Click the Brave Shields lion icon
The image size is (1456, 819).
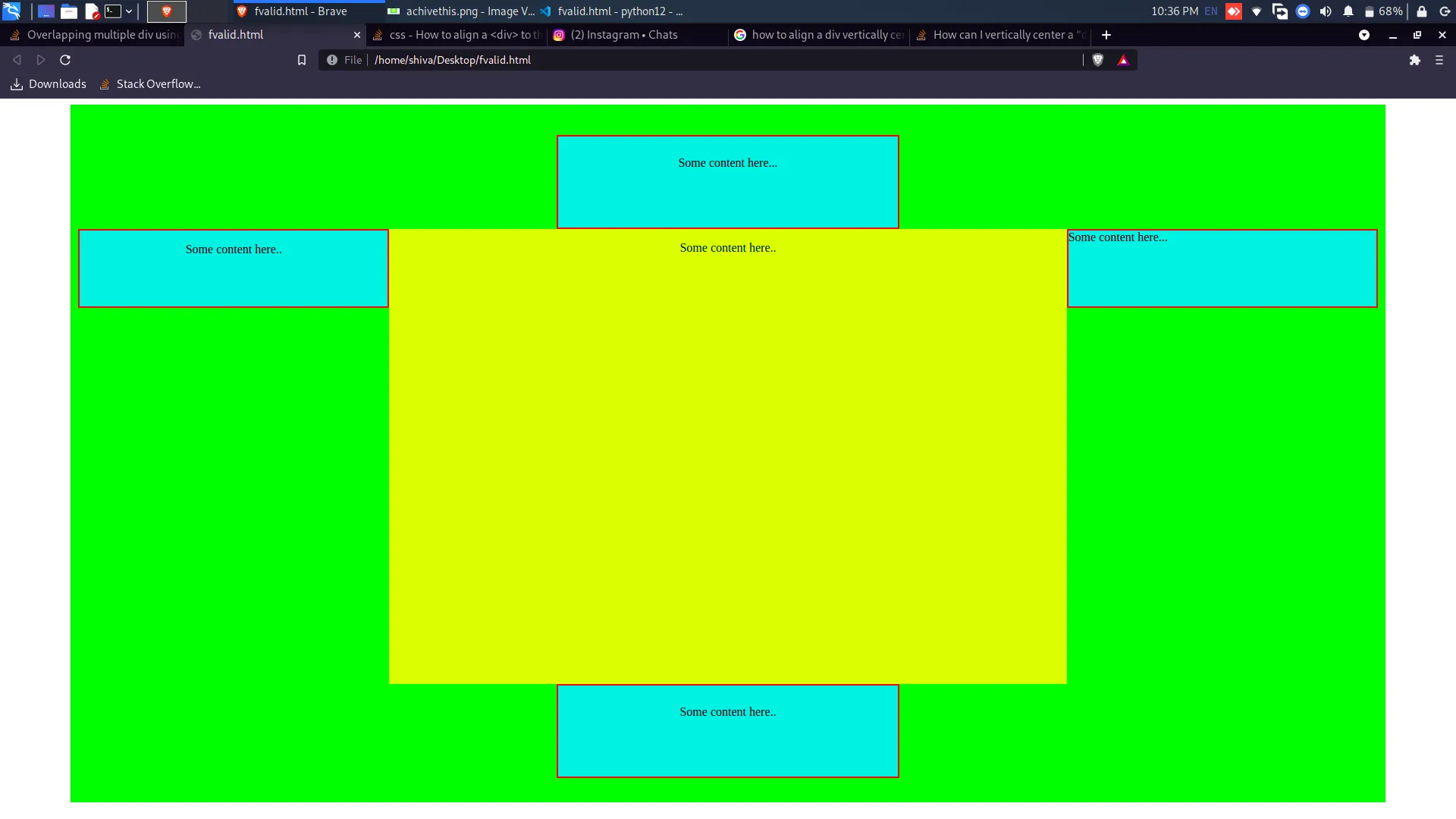pyautogui.click(x=1097, y=60)
